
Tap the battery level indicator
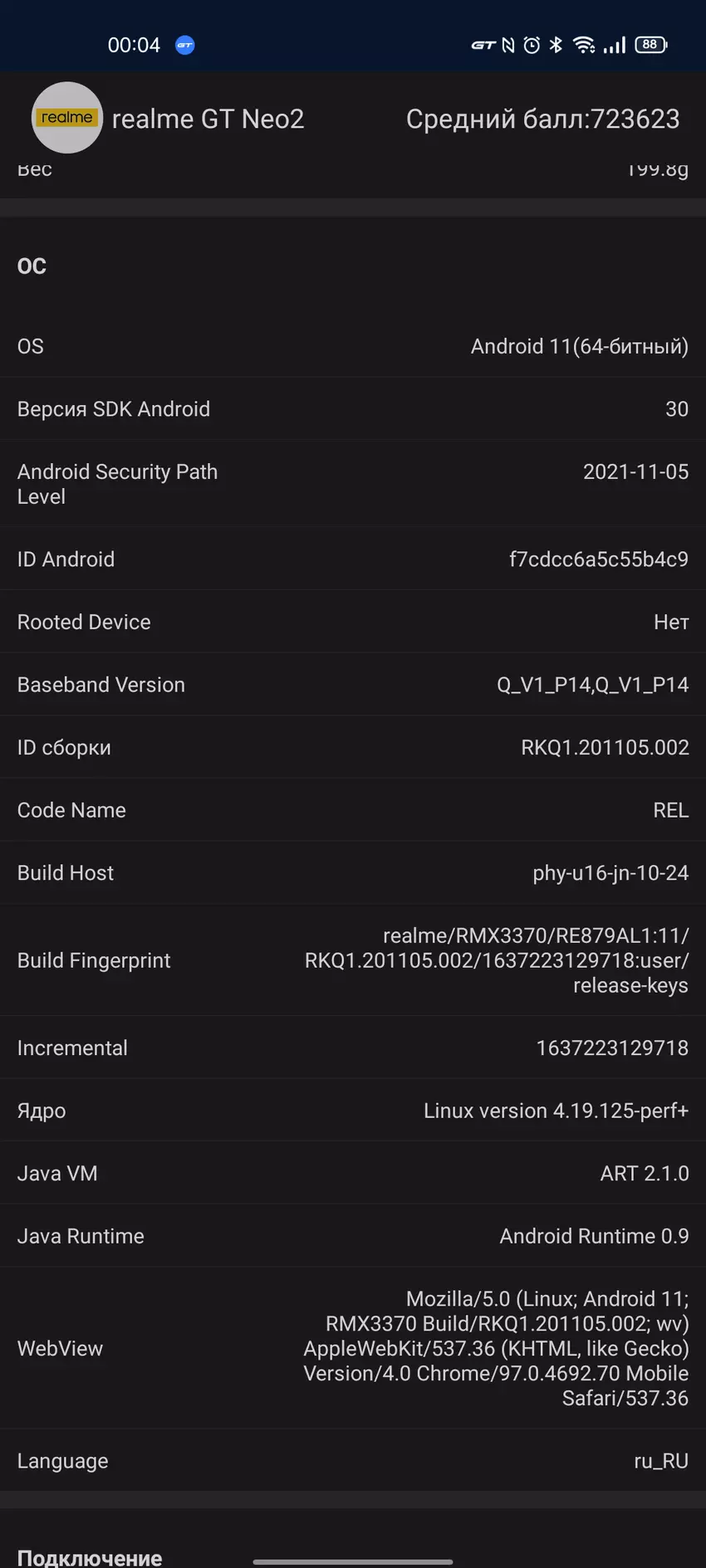click(x=650, y=46)
